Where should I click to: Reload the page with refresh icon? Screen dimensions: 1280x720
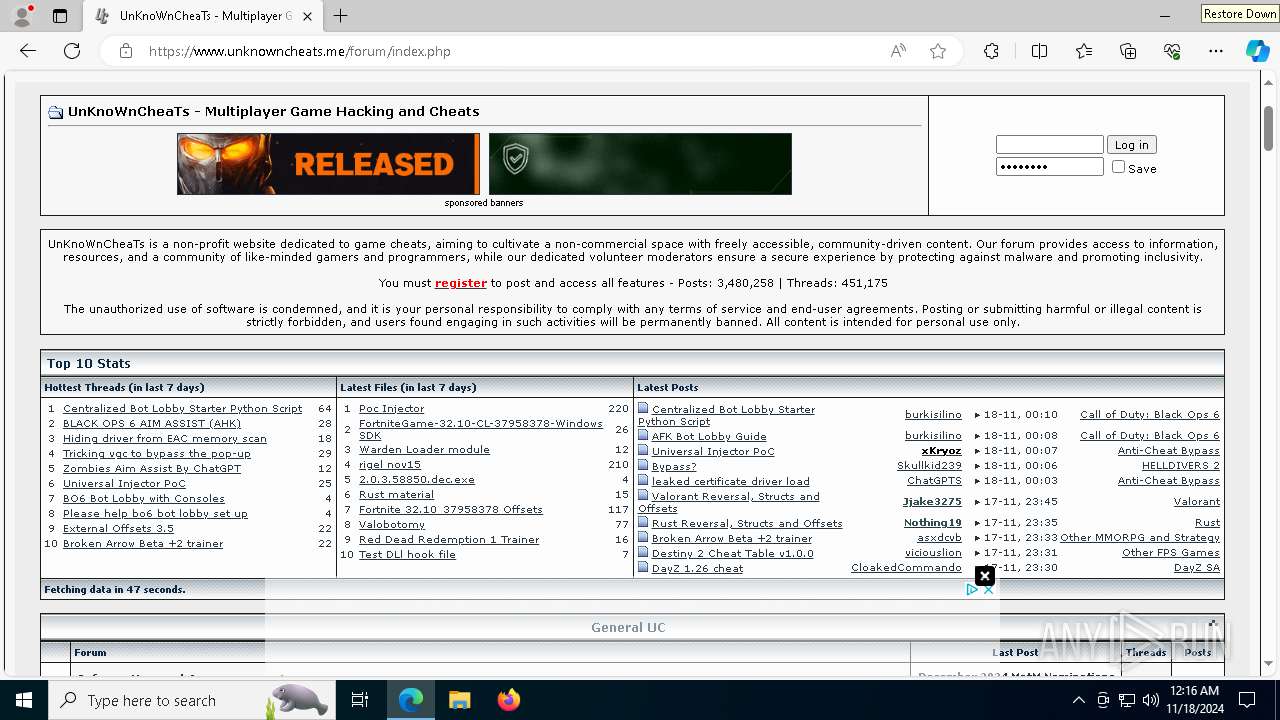[x=72, y=51]
